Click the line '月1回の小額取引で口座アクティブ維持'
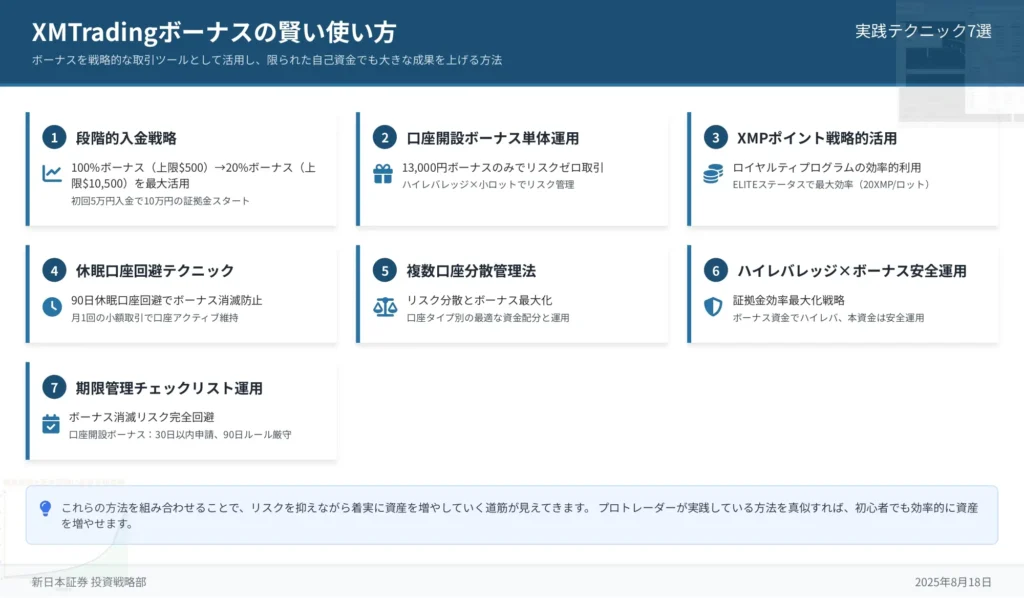The height and width of the screenshot is (598, 1024). 155,318
